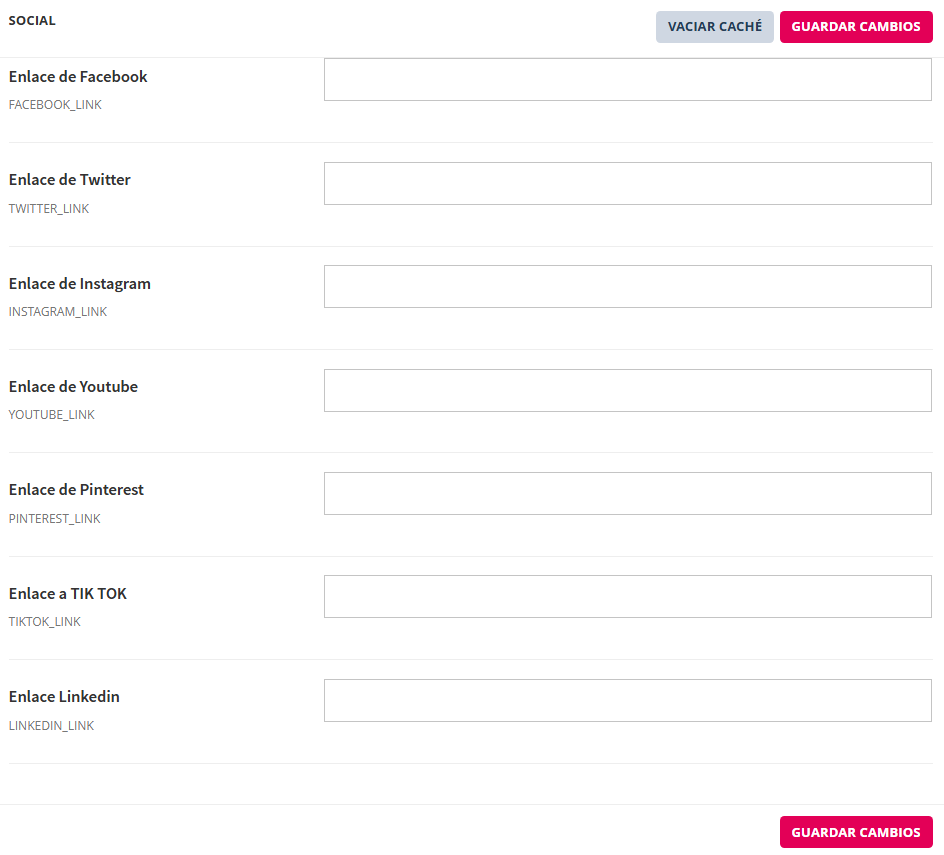Click the "Enlace a TIK TOK" label
Image resolution: width=944 pixels, height=855 pixels.
(68, 594)
